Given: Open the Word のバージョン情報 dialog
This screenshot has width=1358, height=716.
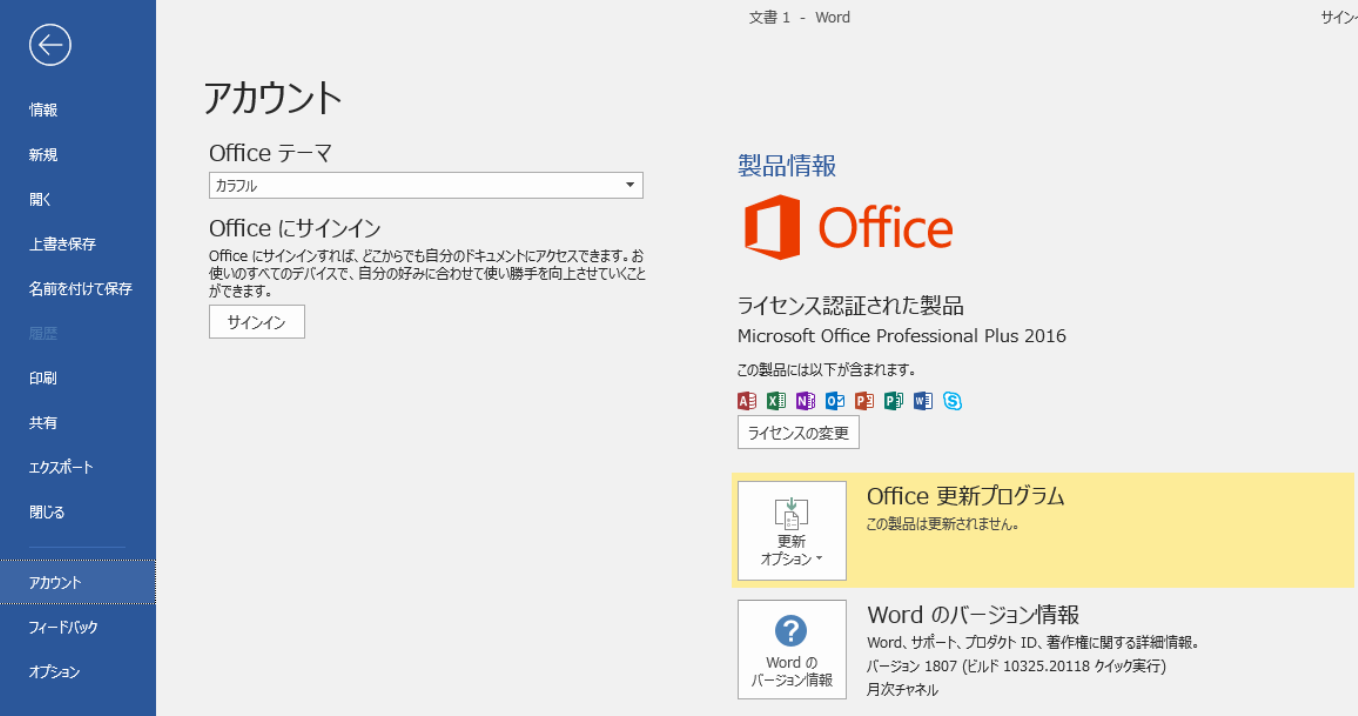Looking at the screenshot, I should pyautogui.click(x=792, y=649).
